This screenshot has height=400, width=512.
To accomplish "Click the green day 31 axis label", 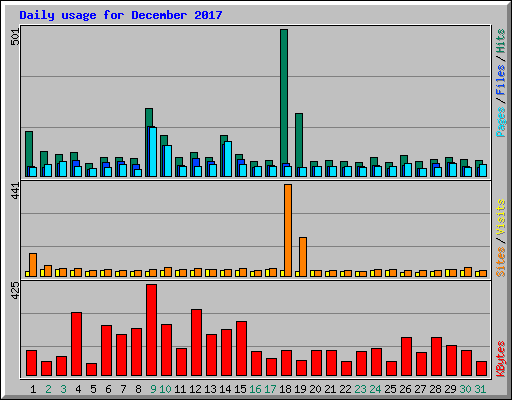I will point(480,389).
